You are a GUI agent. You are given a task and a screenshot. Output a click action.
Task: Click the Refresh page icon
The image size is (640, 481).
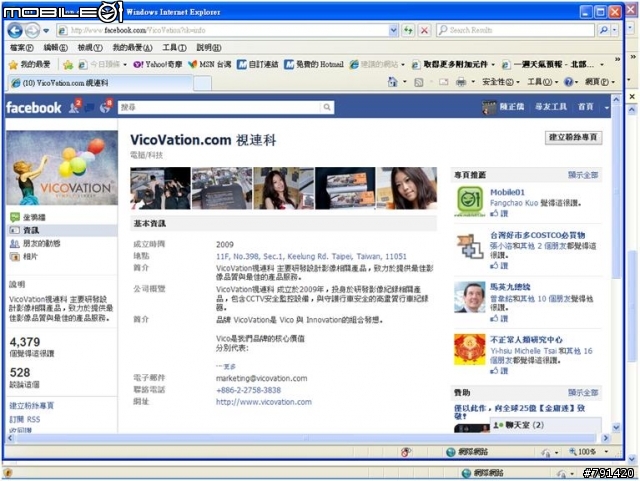(x=408, y=30)
